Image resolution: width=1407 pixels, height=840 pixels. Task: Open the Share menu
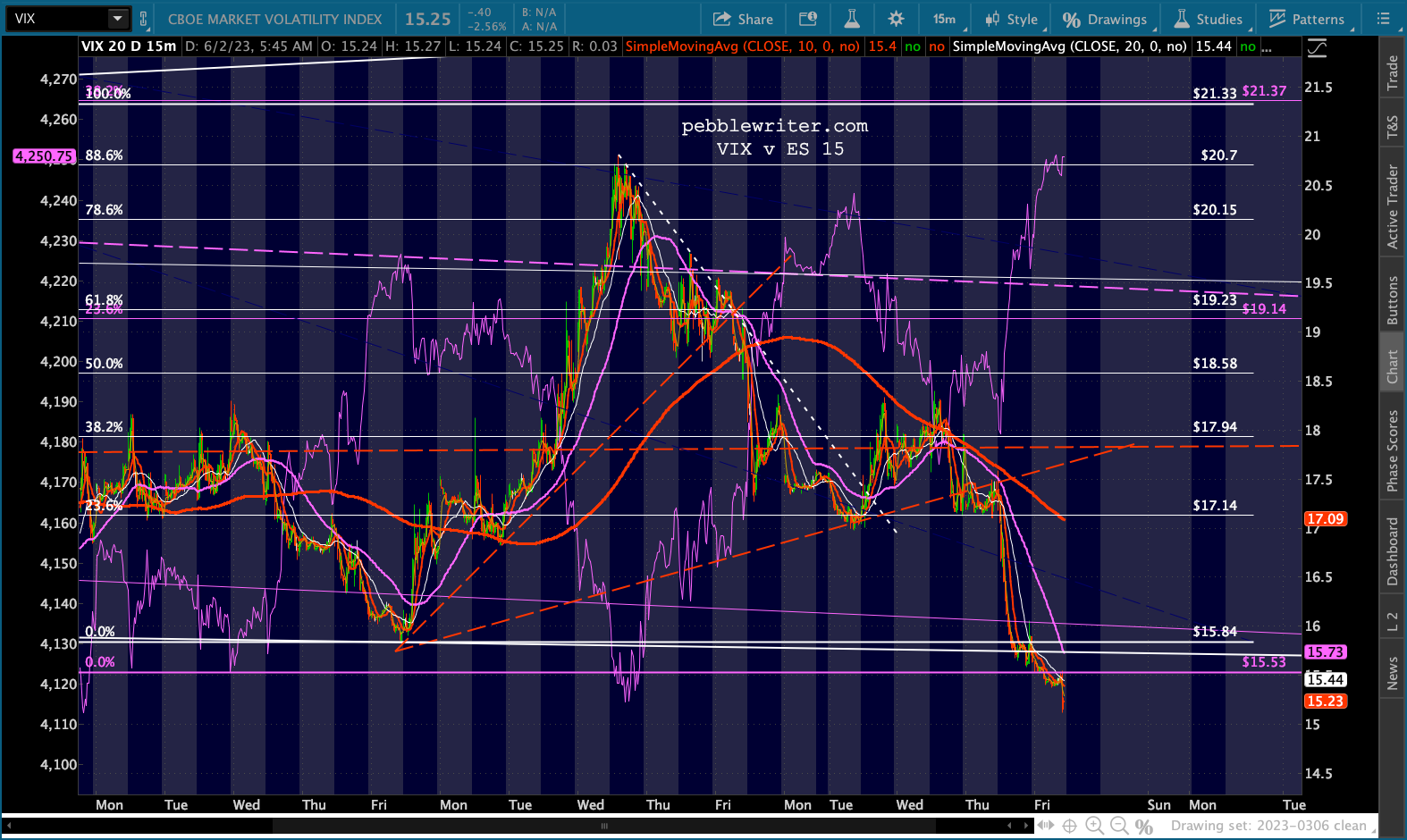743,19
